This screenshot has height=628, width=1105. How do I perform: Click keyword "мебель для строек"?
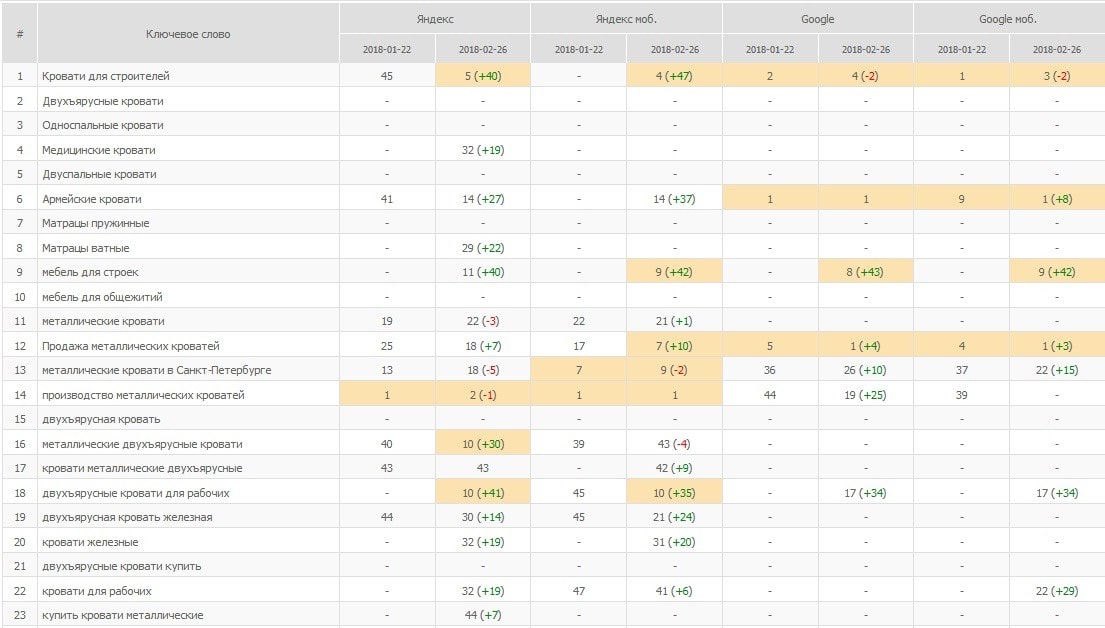[90, 272]
